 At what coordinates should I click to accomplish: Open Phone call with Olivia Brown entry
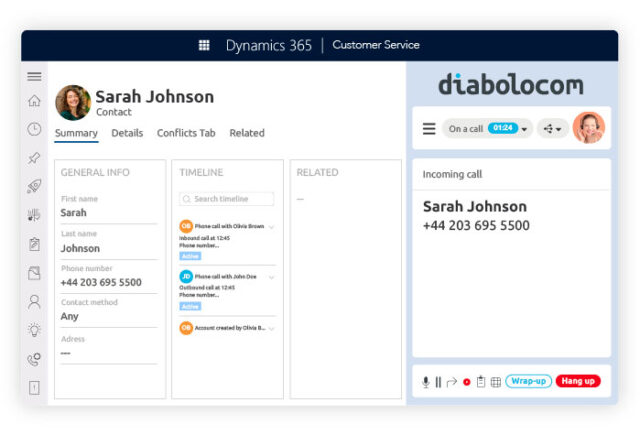(x=229, y=226)
